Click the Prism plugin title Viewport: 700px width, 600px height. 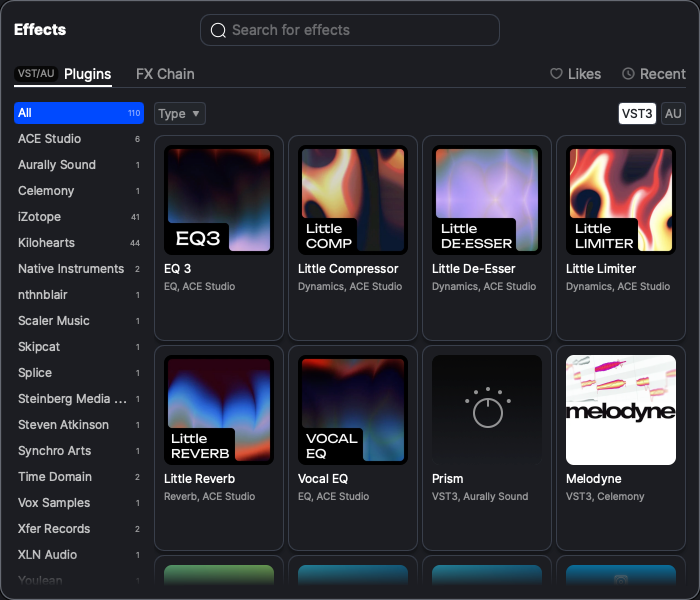pyautogui.click(x=447, y=479)
